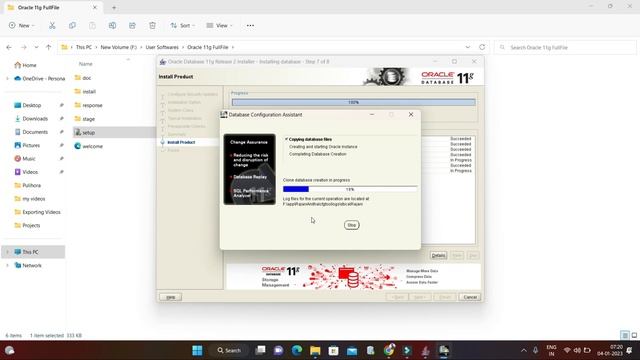Image resolution: width=640 pixels, height=360 pixels.
Task: Open Google Chrome from taskbar
Action: [389, 350]
